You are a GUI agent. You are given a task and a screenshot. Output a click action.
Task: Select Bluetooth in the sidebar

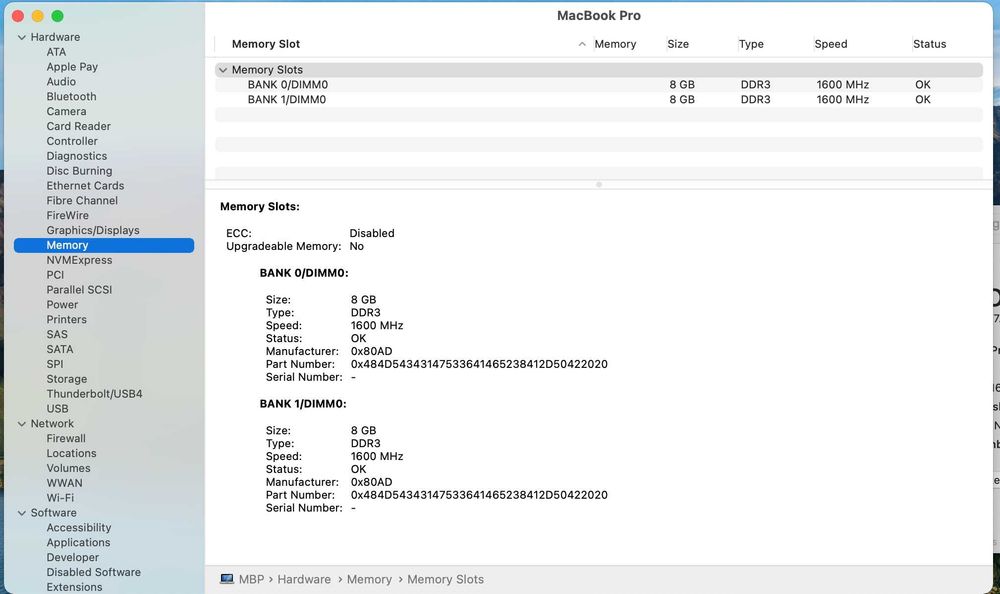[71, 96]
